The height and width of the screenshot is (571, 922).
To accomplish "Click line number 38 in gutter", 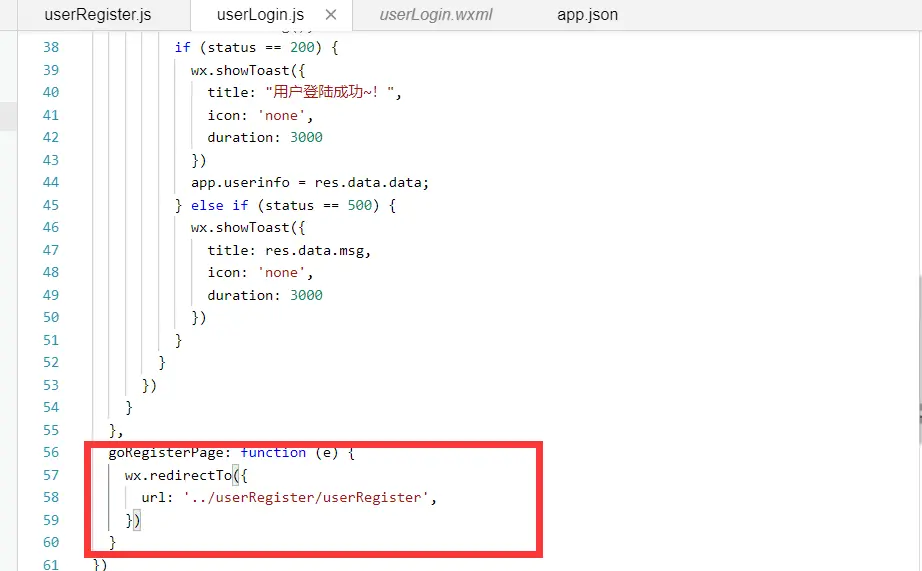I will coord(51,47).
